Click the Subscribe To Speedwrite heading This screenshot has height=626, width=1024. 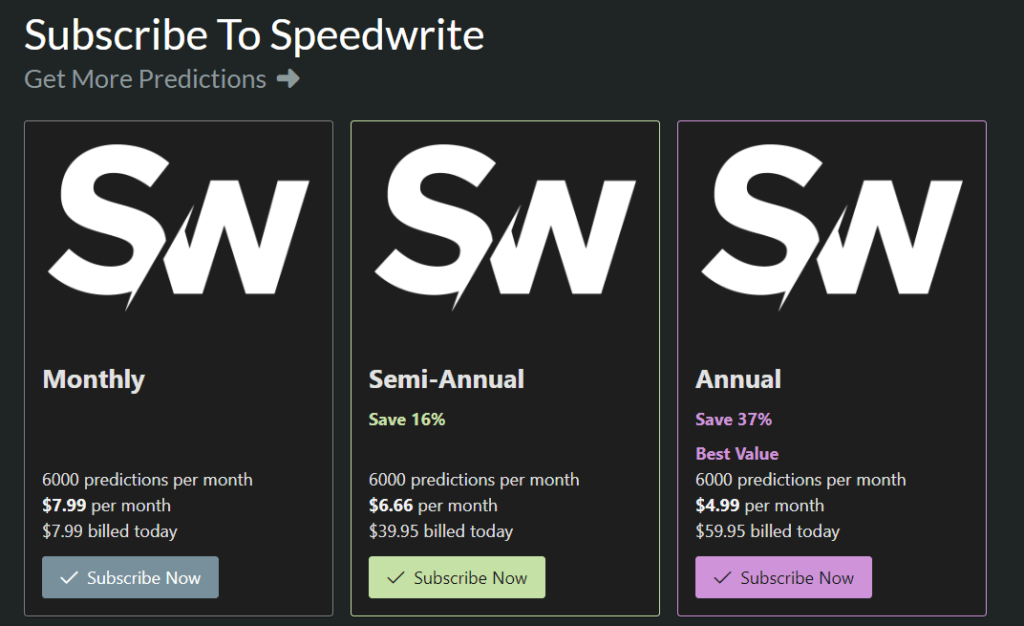click(253, 34)
